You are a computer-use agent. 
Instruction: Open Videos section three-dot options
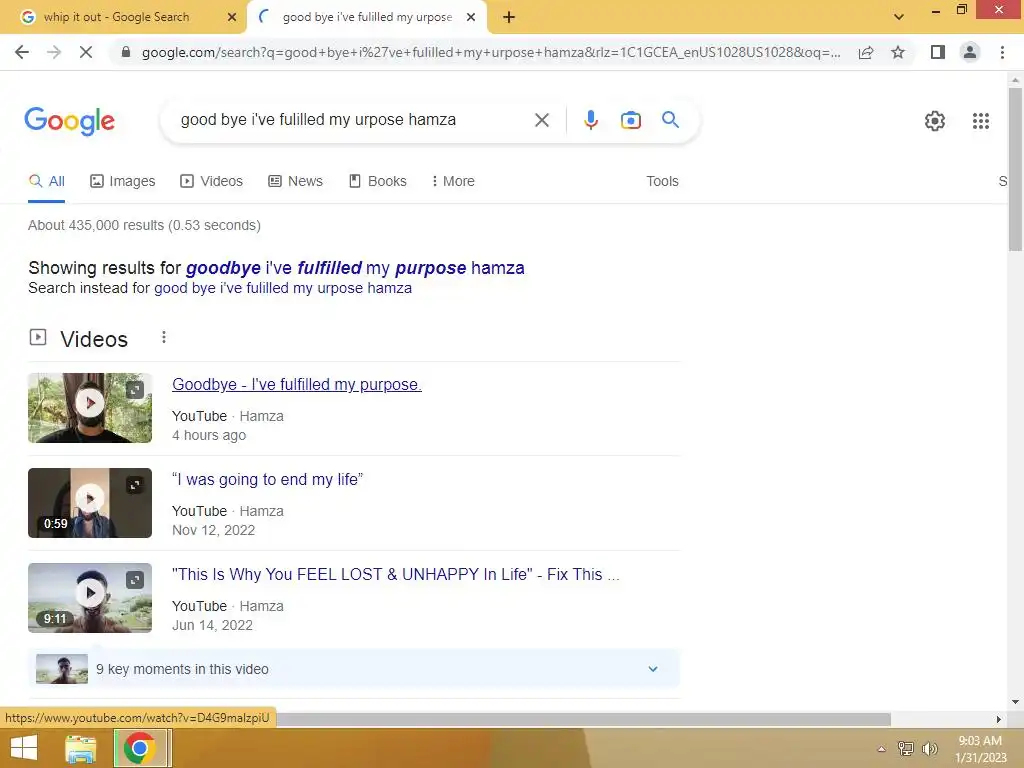point(164,338)
